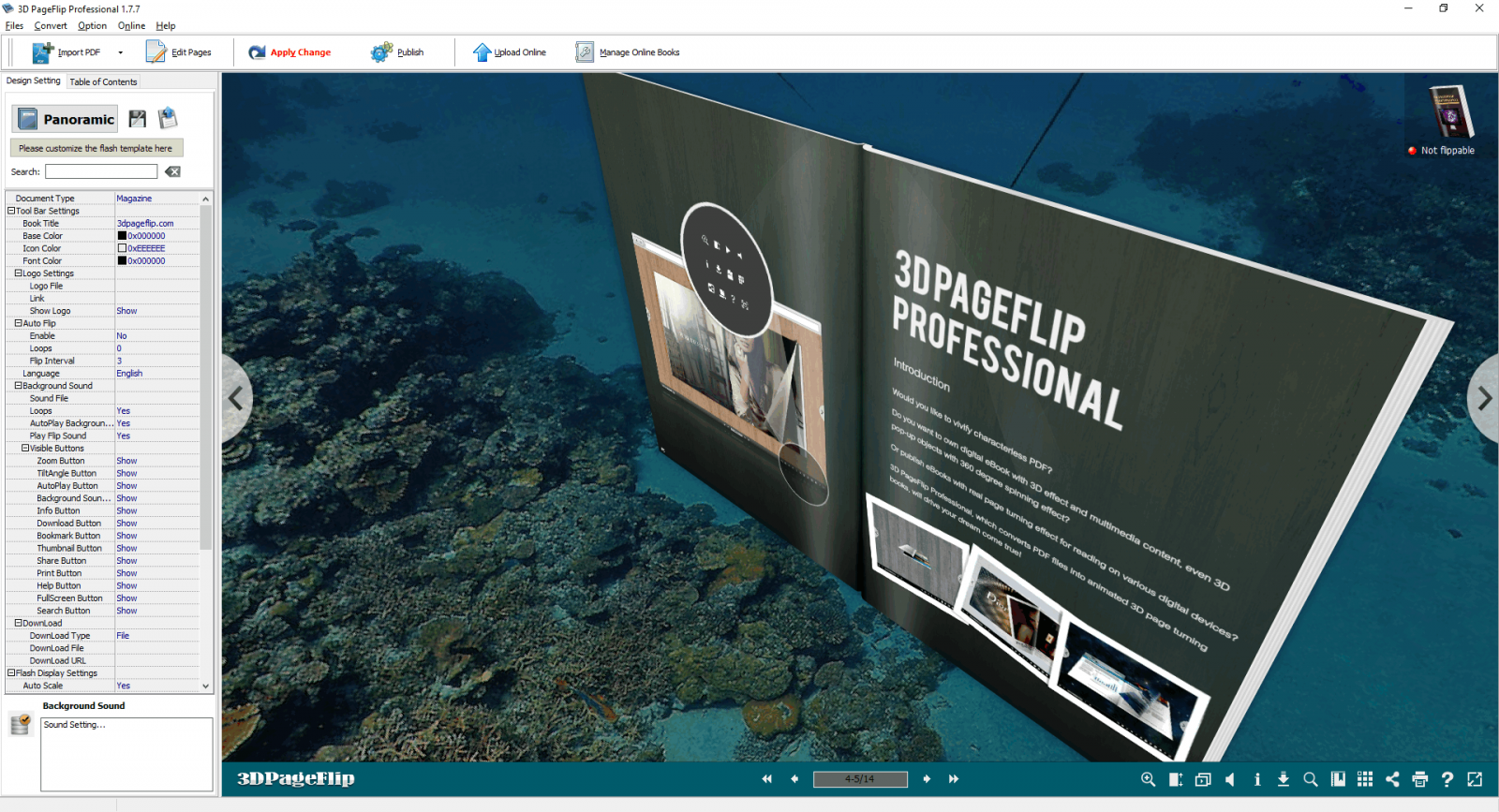
Task: Open the book info icon
Action: tap(1257, 779)
